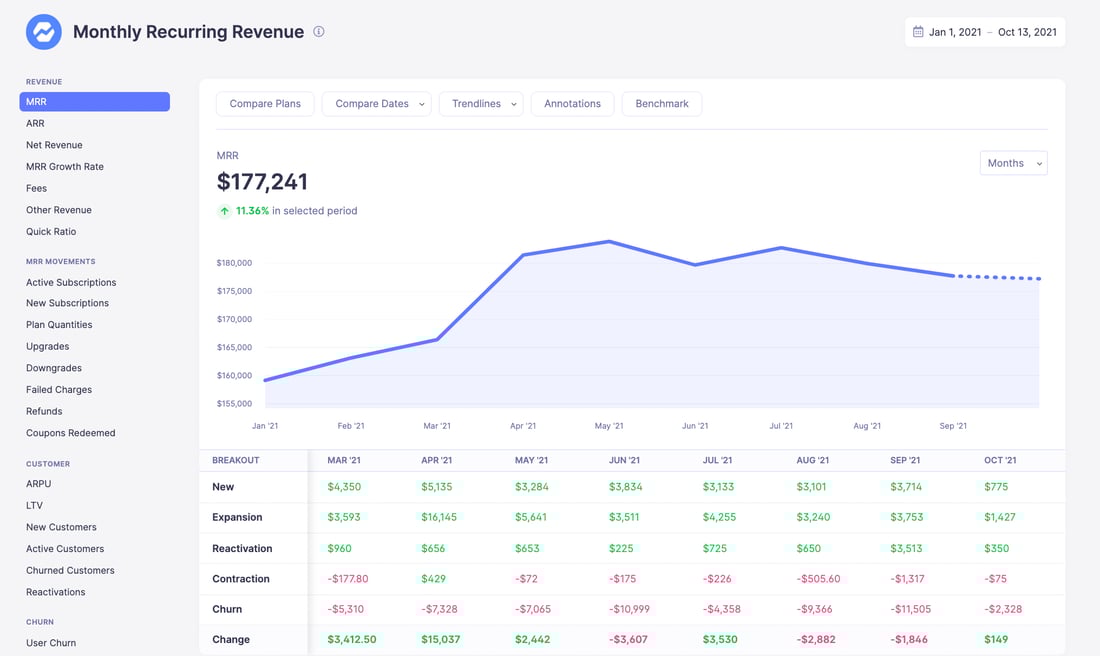Viewport: 1100px width, 656px height.
Task: Open the Churned Customers report
Action: pos(69,570)
